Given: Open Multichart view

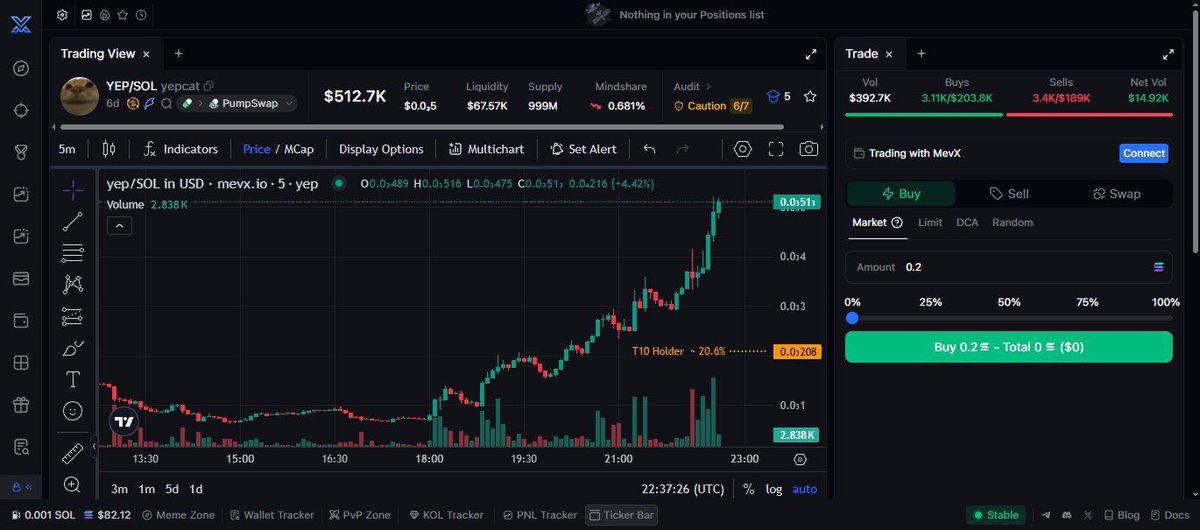Looking at the screenshot, I should 486,149.
